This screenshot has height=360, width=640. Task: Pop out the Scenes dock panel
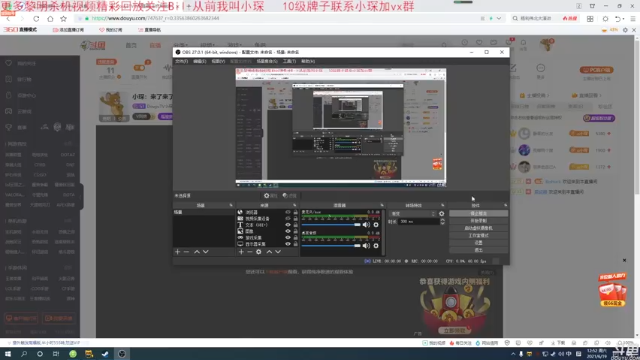click(231, 205)
